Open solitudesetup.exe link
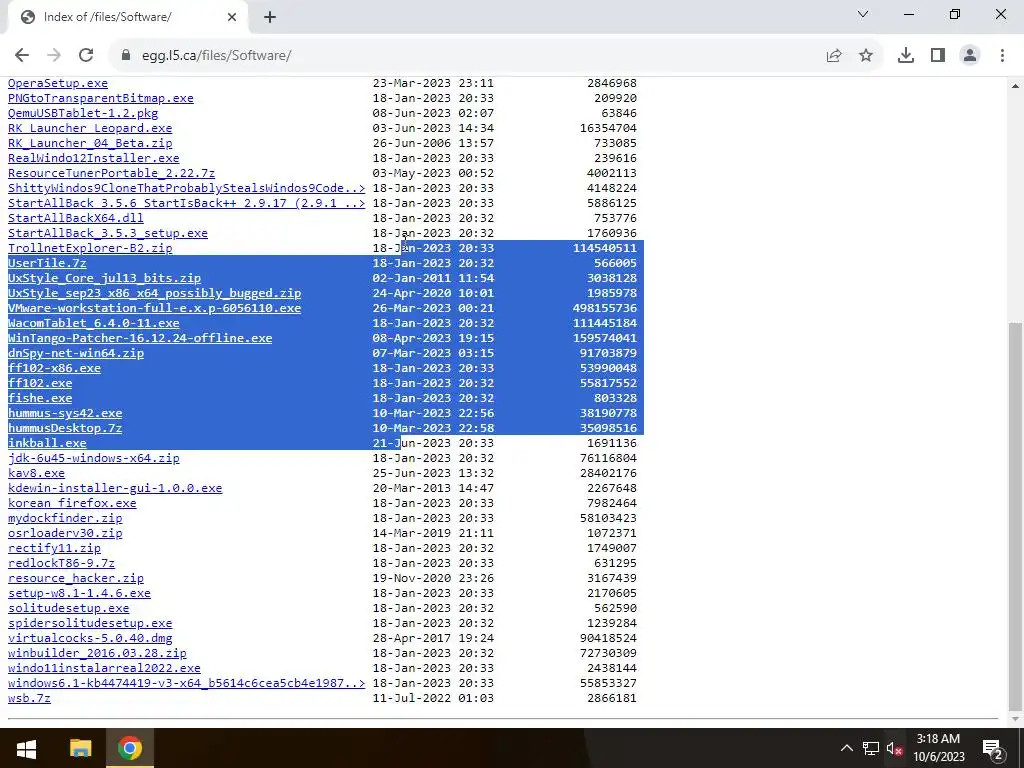 (x=69, y=609)
